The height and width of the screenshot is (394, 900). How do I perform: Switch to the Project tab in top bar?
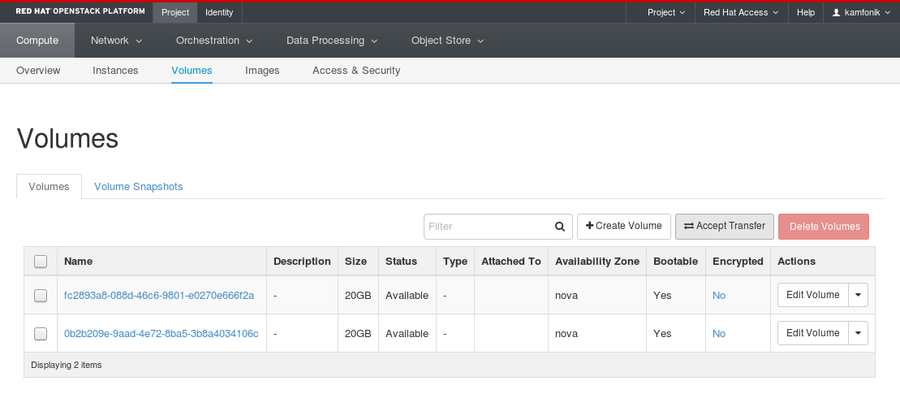click(x=175, y=12)
